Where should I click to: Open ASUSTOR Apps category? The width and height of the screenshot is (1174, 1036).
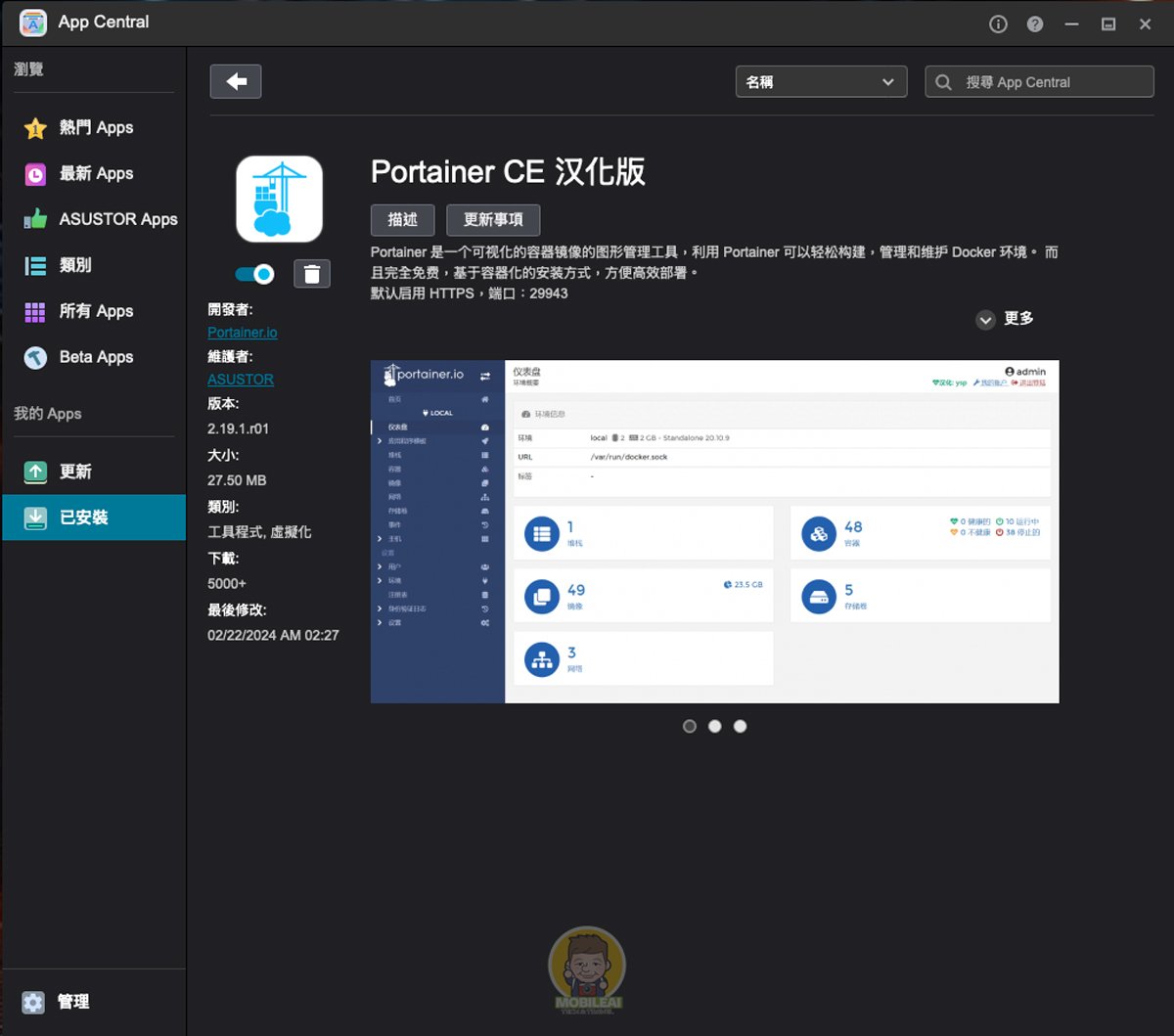coord(93,219)
